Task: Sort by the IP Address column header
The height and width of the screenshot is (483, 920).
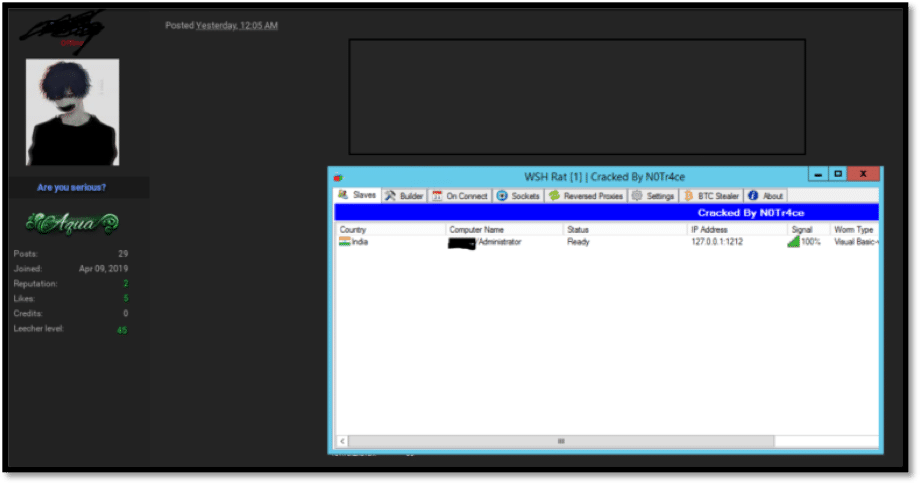Action: pyautogui.click(x=737, y=229)
